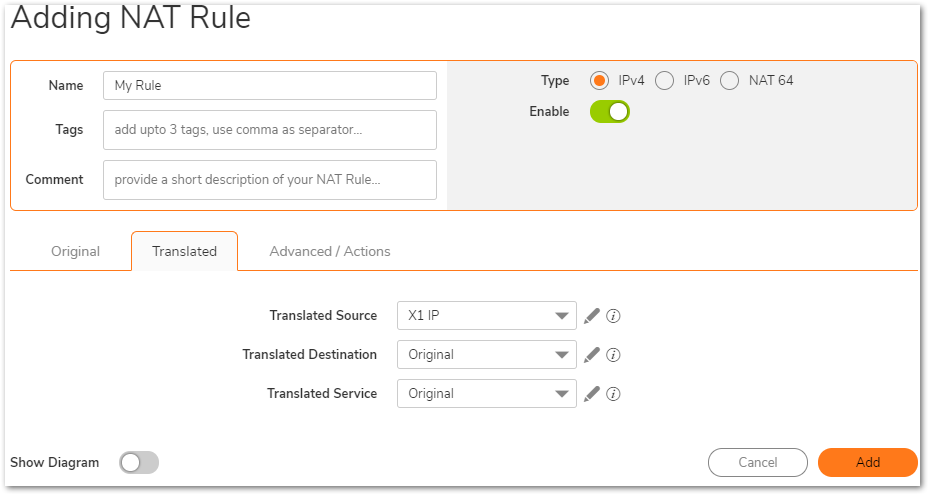Click the Cancel button
Viewport: 929px width, 495px height.
coord(757,463)
